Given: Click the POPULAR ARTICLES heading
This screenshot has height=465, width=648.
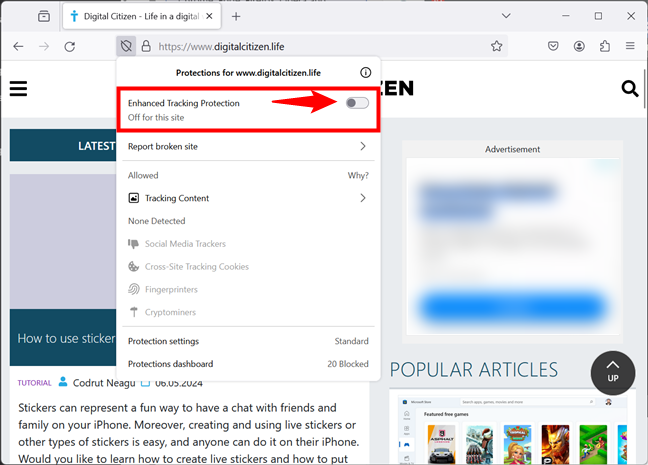Looking at the screenshot, I should (474, 370).
